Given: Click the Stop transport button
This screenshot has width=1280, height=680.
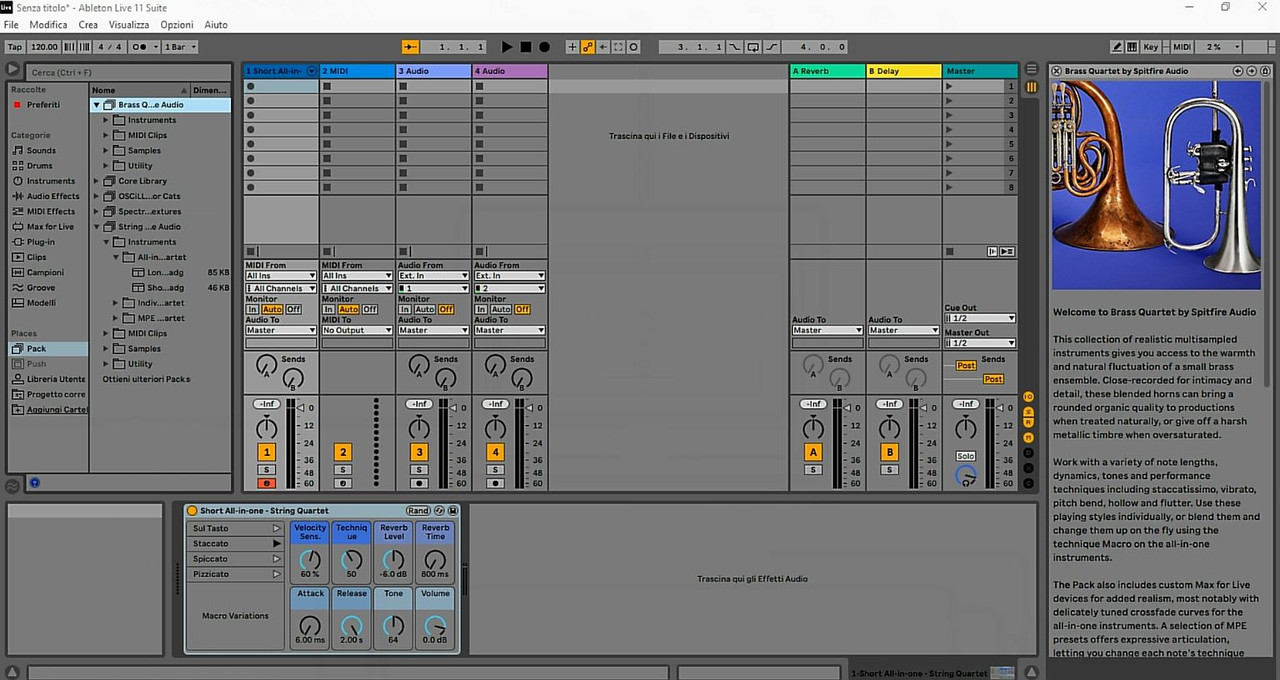Looking at the screenshot, I should coord(526,47).
